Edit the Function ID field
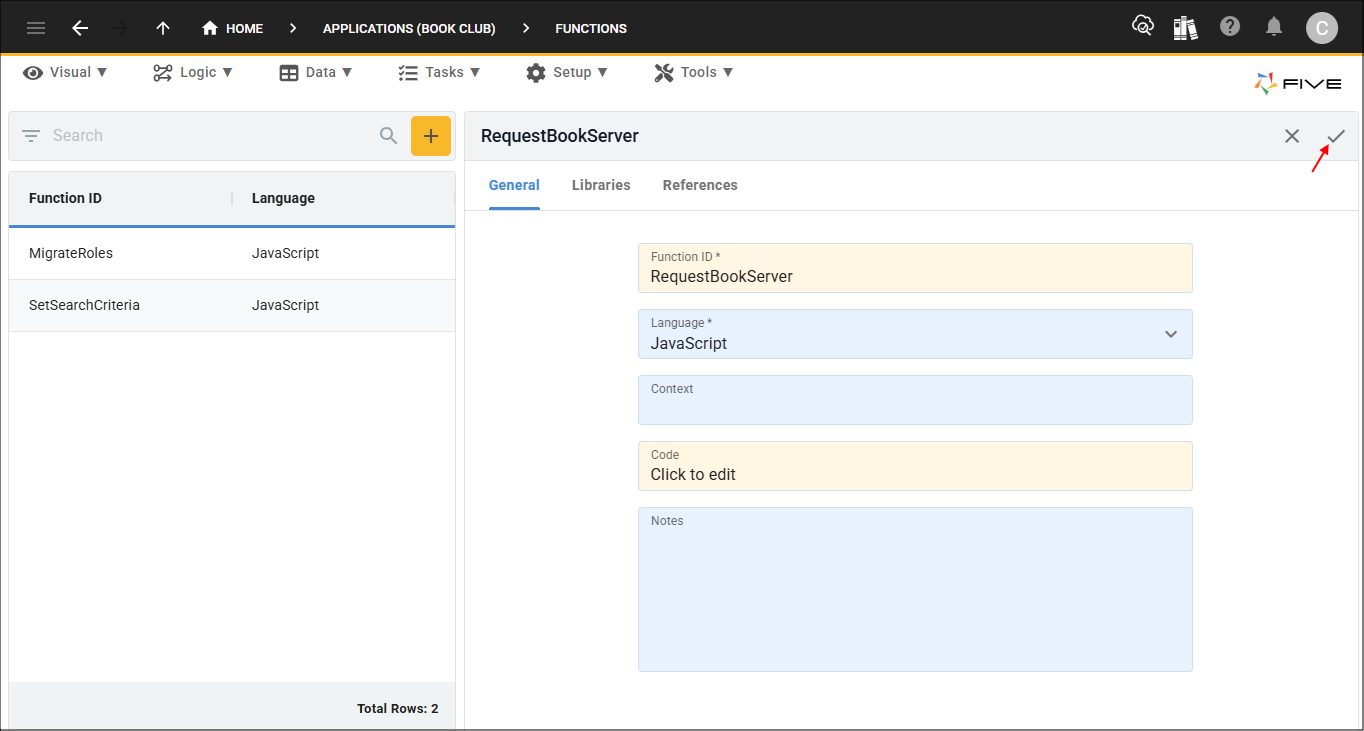This screenshot has width=1364, height=731. click(x=915, y=268)
